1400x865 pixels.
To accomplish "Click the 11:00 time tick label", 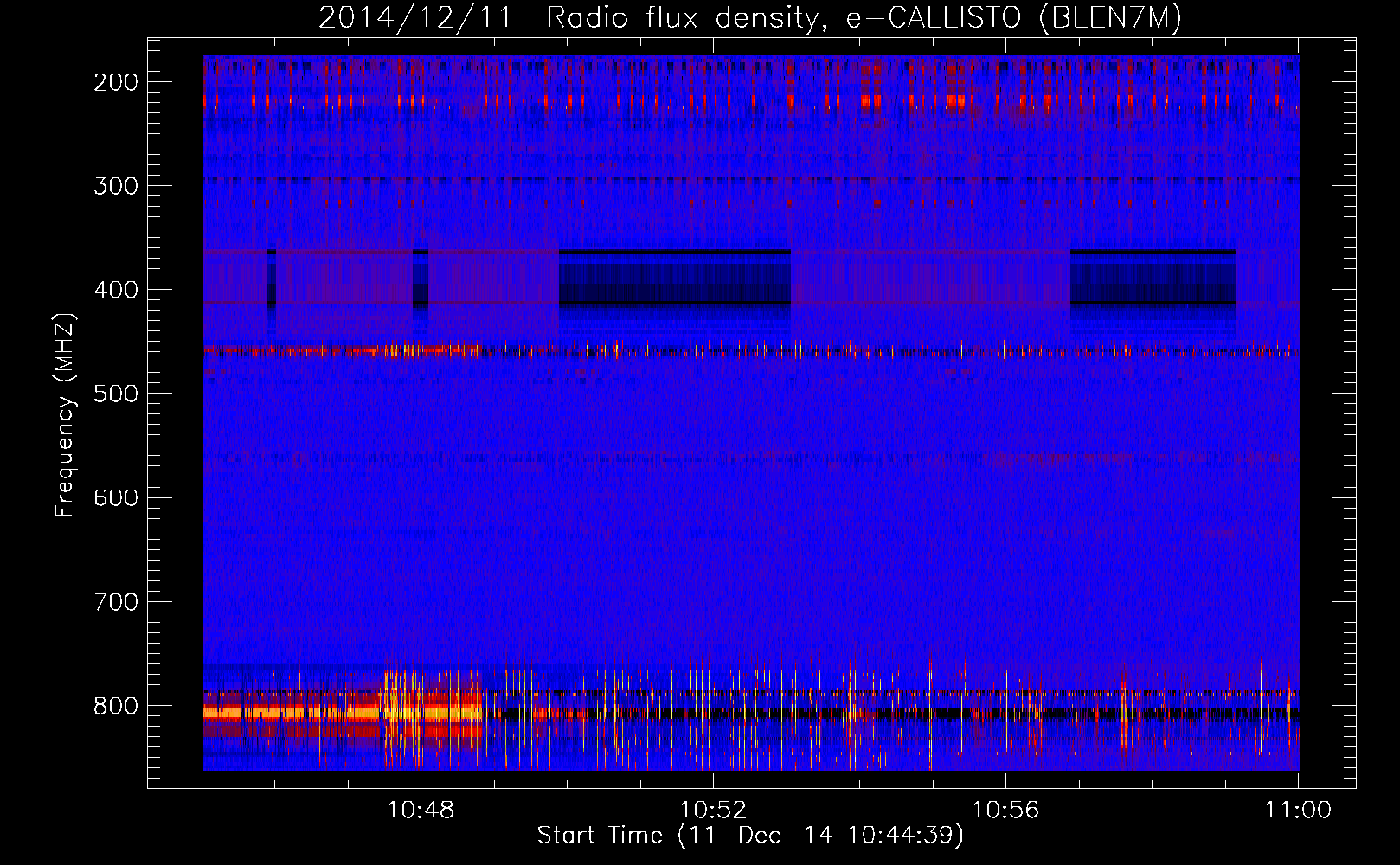I will (x=1298, y=811).
